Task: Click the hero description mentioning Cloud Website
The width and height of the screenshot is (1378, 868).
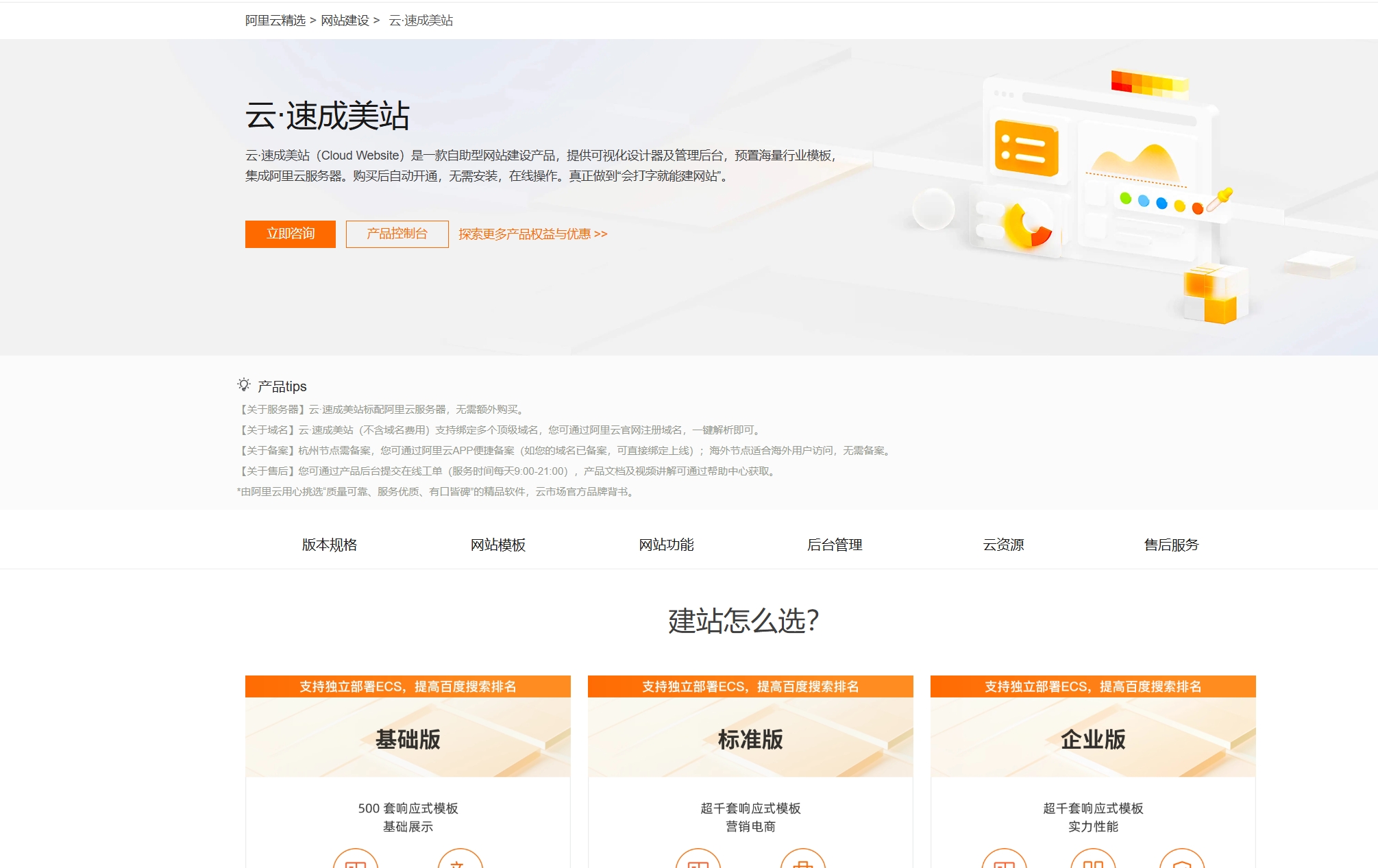Action: [x=541, y=166]
